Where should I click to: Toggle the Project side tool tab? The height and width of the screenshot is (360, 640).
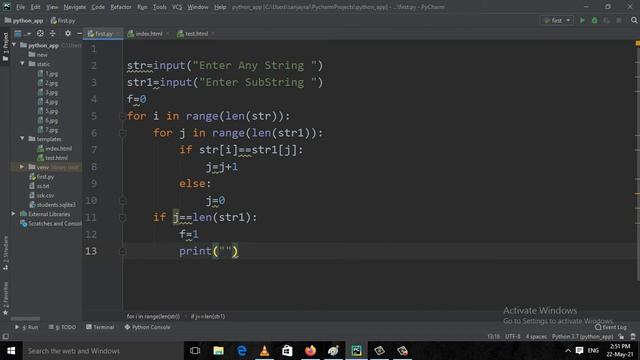[x=5, y=47]
